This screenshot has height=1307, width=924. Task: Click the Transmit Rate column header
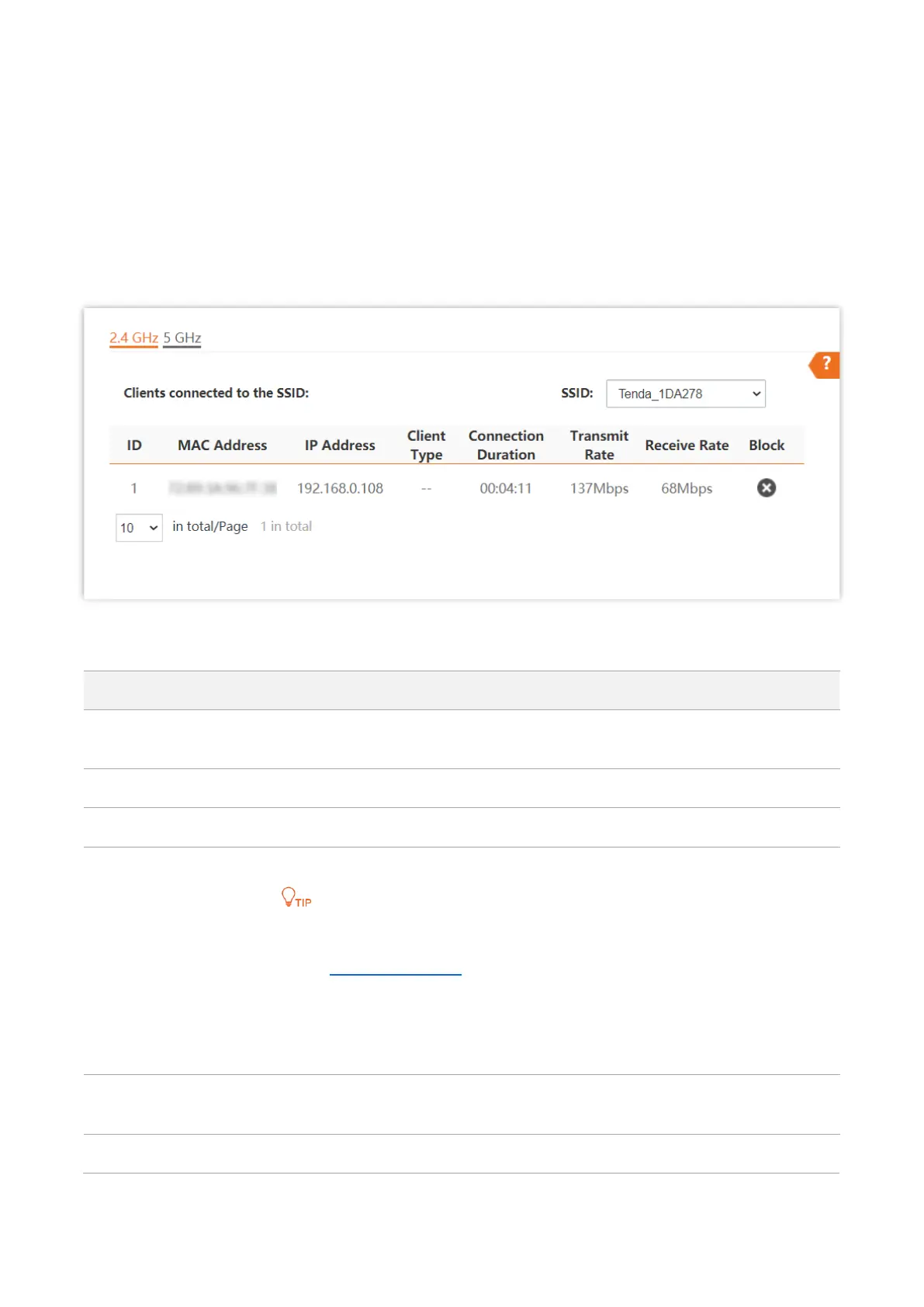pyautogui.click(x=599, y=445)
